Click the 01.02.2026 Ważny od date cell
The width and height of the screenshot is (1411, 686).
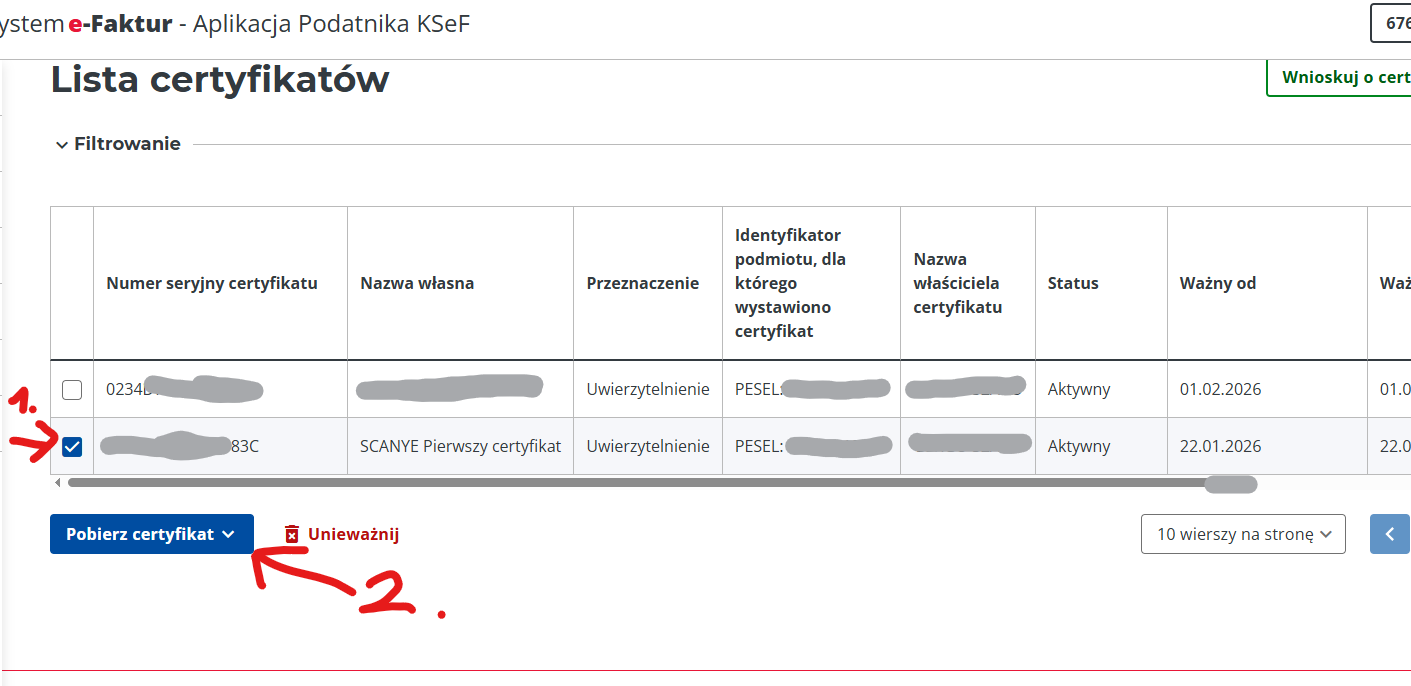[1220, 389]
